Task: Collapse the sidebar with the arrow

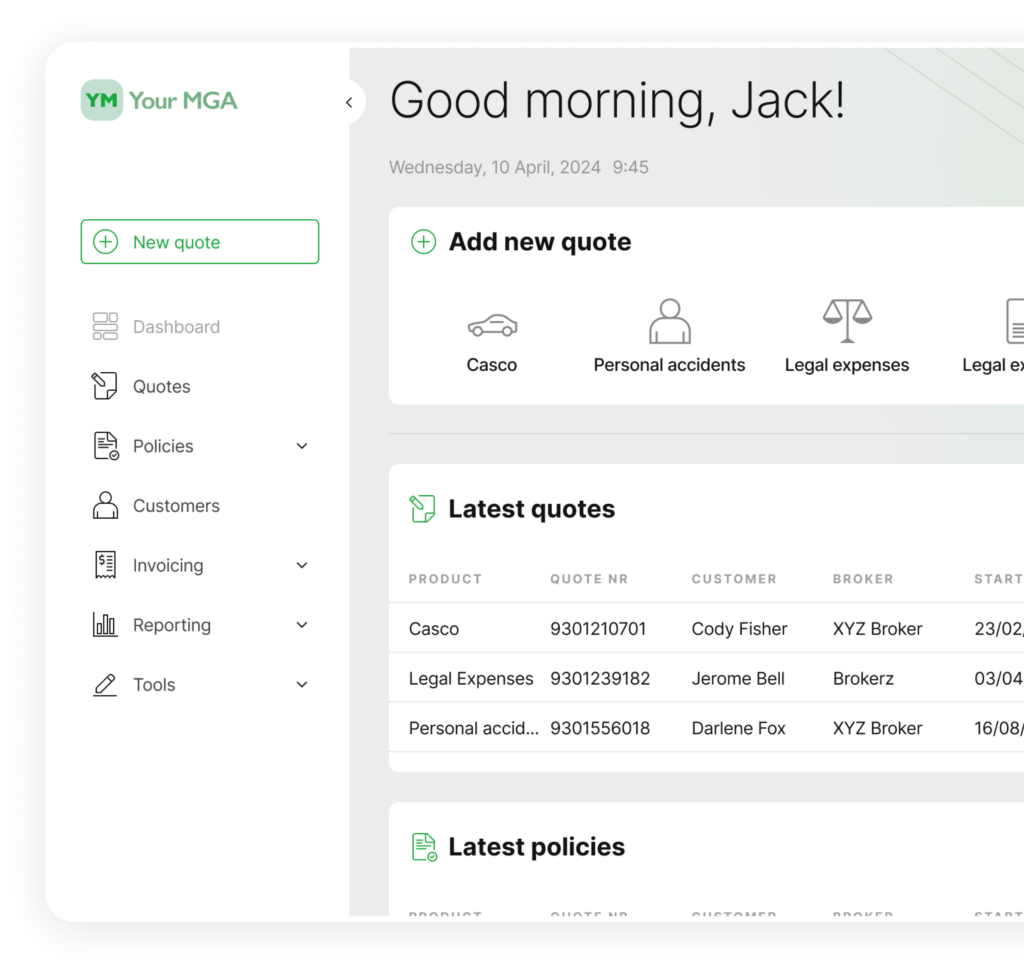Action: point(349,103)
